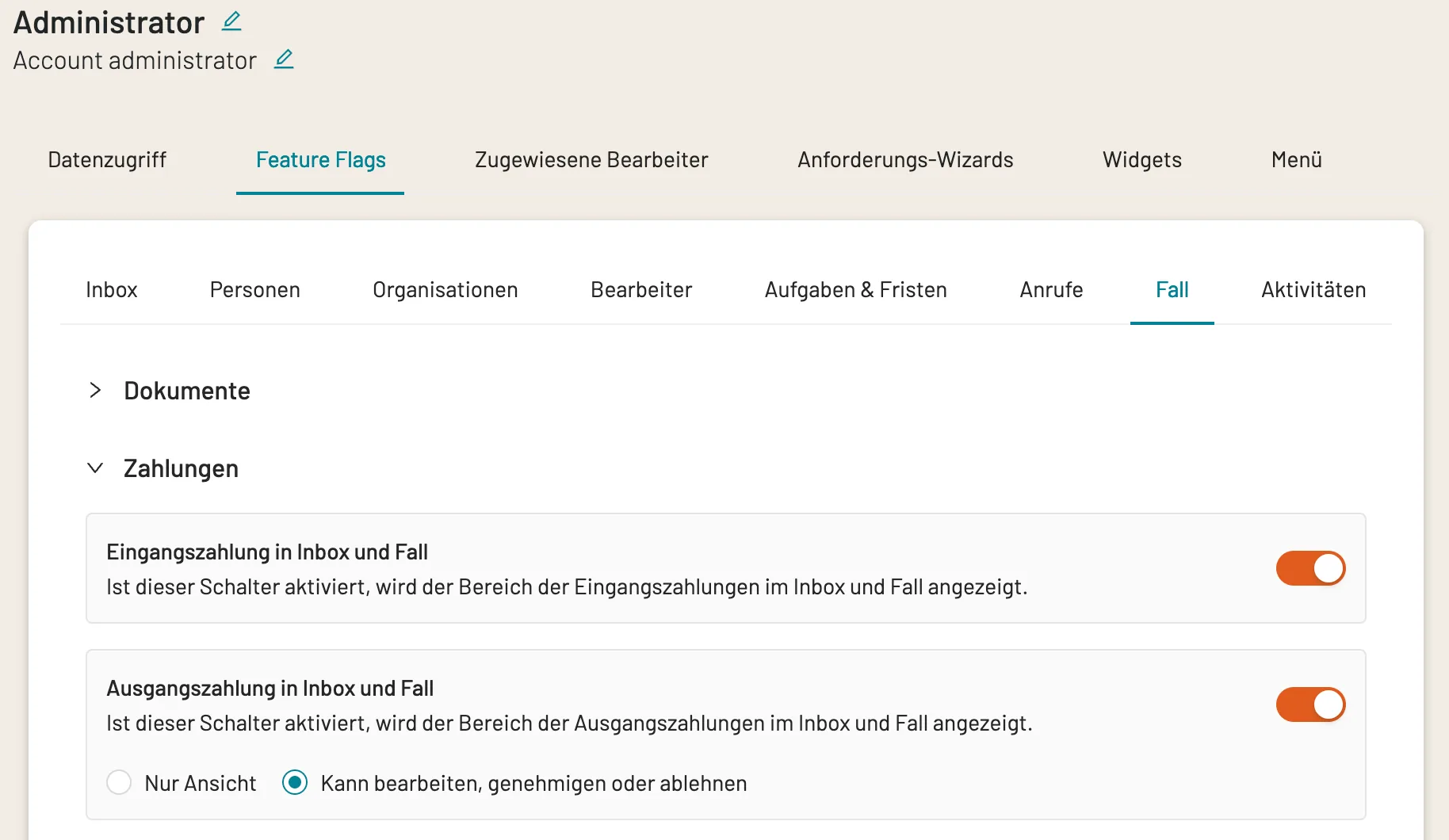Switch to the Aktivitäten sub-tab
Viewport: 1449px width, 840px height.
[x=1313, y=290]
